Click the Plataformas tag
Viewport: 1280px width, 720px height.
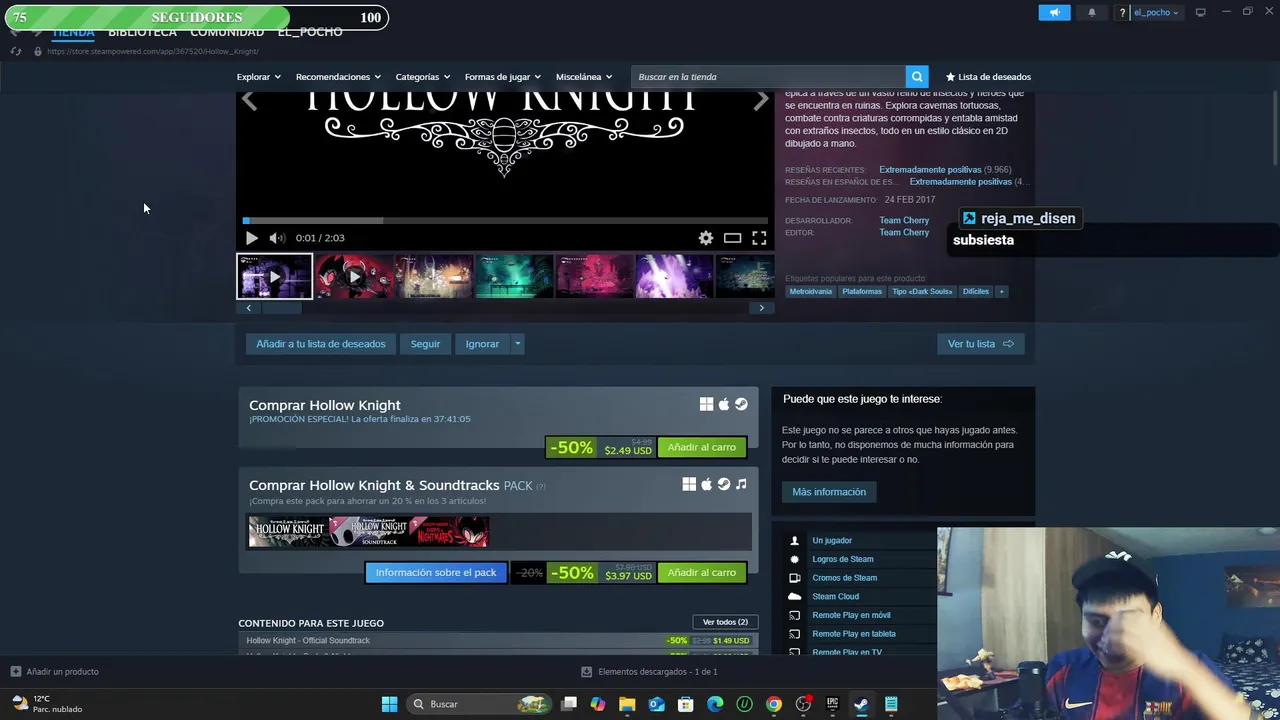pos(862,292)
